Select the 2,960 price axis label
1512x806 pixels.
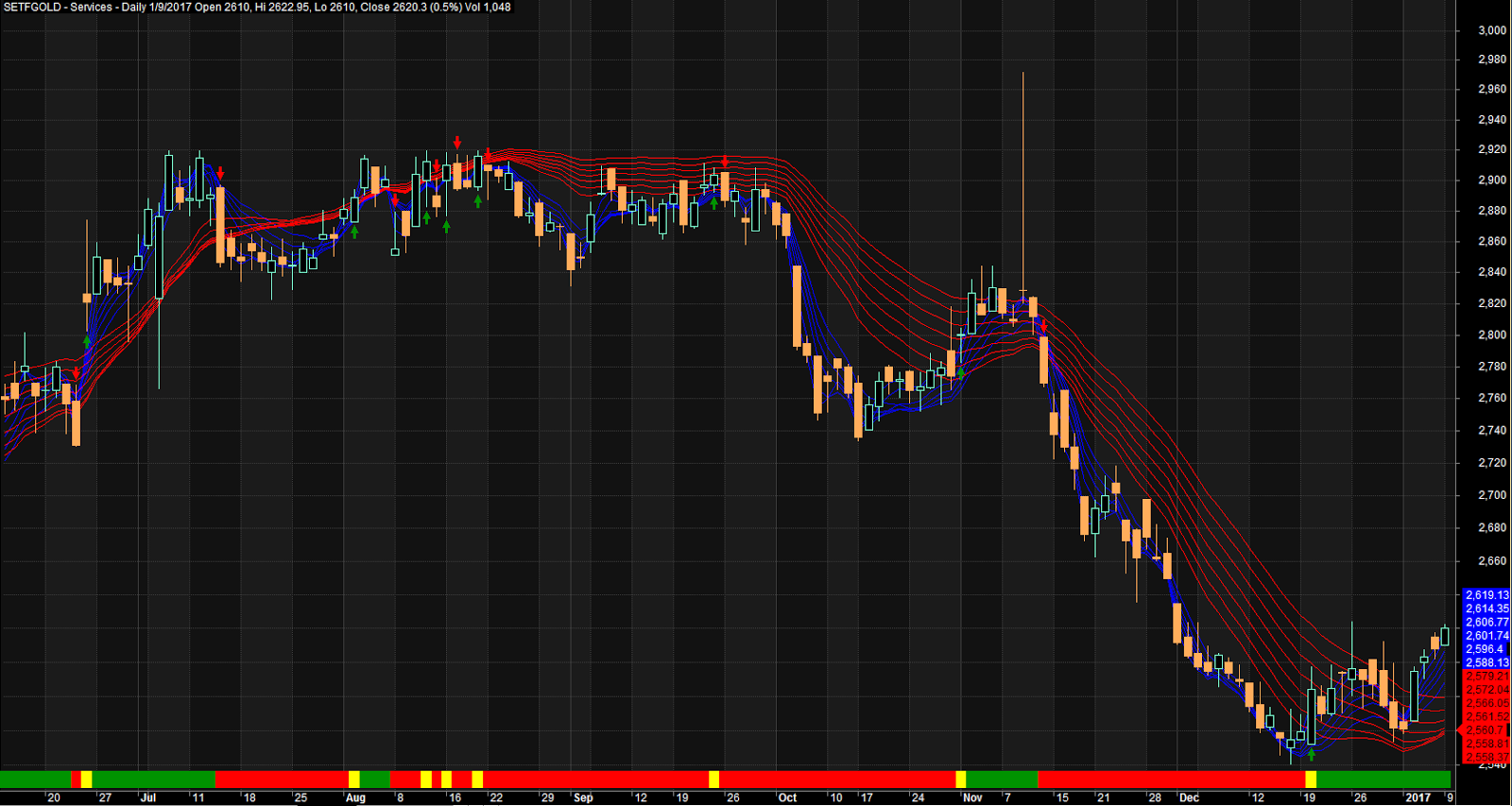[1492, 90]
